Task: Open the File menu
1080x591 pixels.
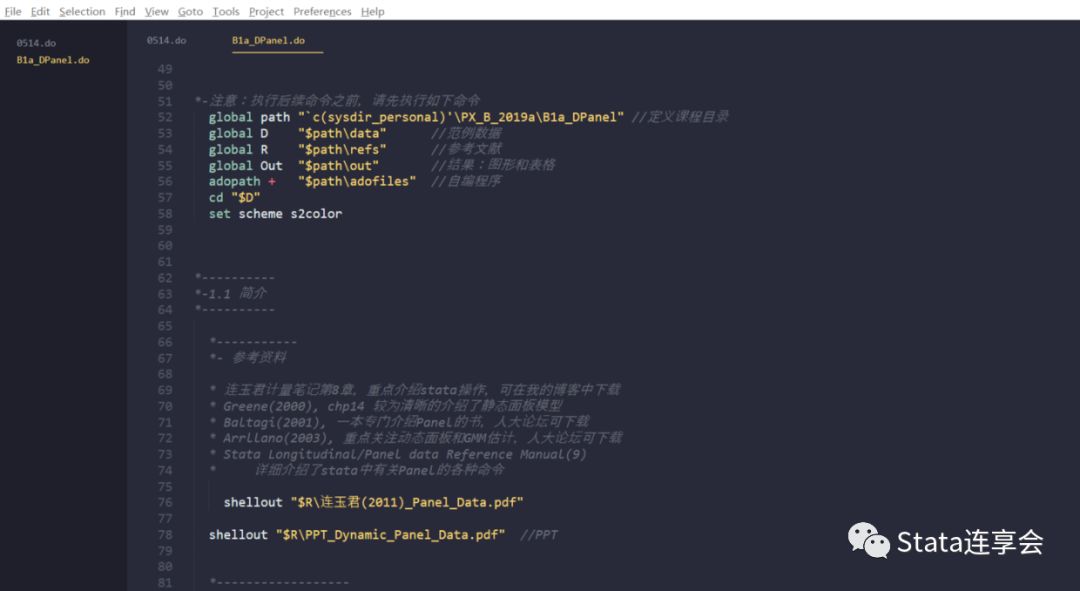Action: click(13, 11)
